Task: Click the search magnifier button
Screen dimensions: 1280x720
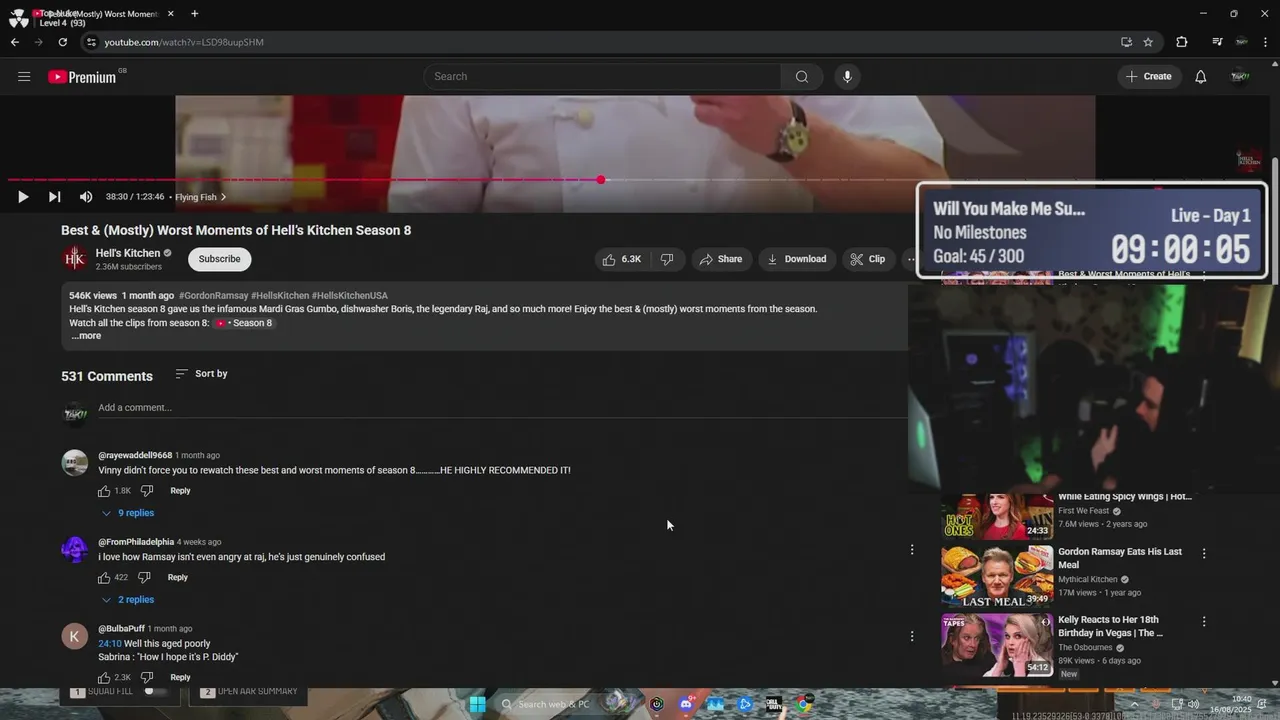Action: point(802,77)
